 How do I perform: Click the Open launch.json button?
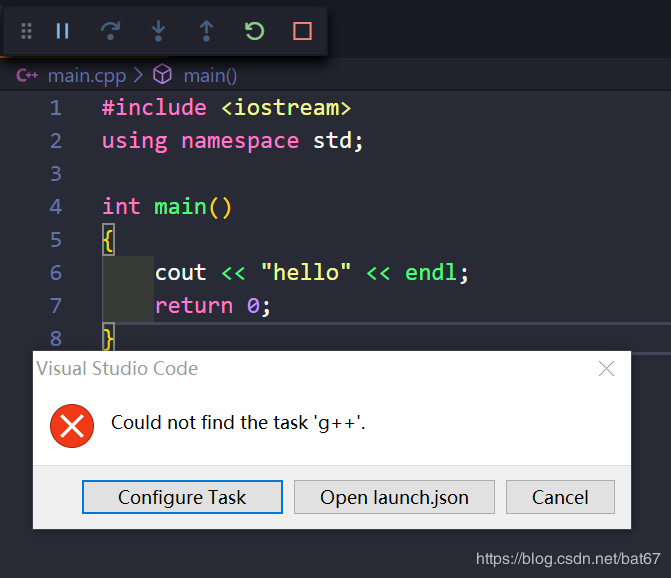[394, 497]
